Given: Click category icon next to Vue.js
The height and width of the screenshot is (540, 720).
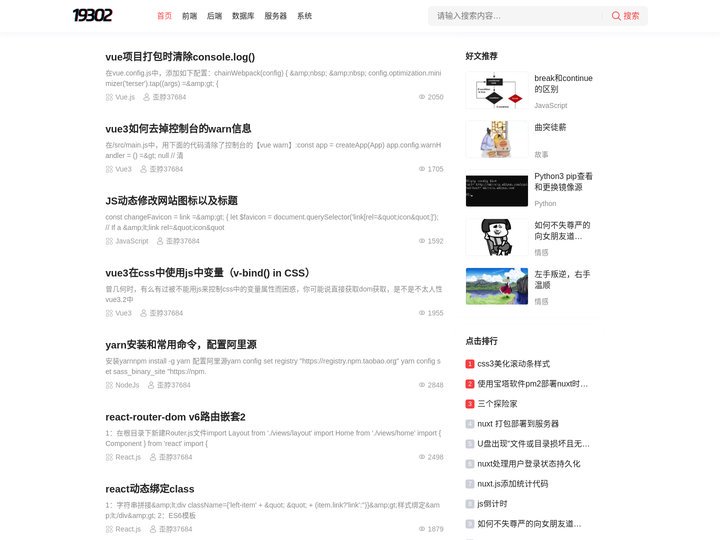Looking at the screenshot, I should (x=109, y=97).
